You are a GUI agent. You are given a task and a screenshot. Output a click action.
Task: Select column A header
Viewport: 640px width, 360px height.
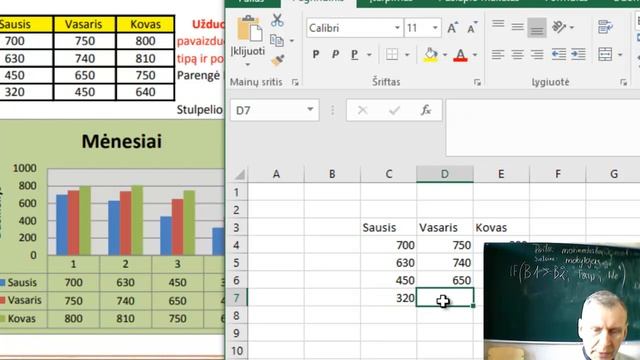coord(276,174)
